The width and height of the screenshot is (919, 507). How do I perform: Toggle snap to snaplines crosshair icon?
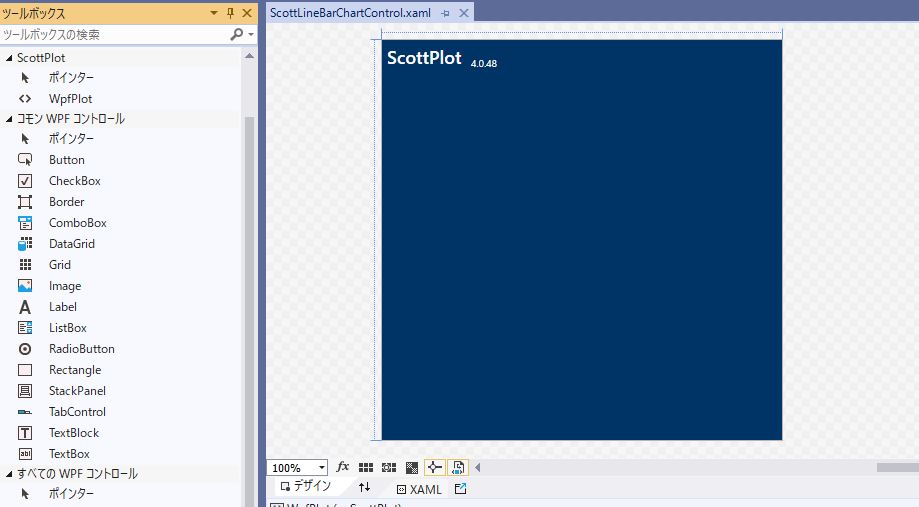[434, 467]
